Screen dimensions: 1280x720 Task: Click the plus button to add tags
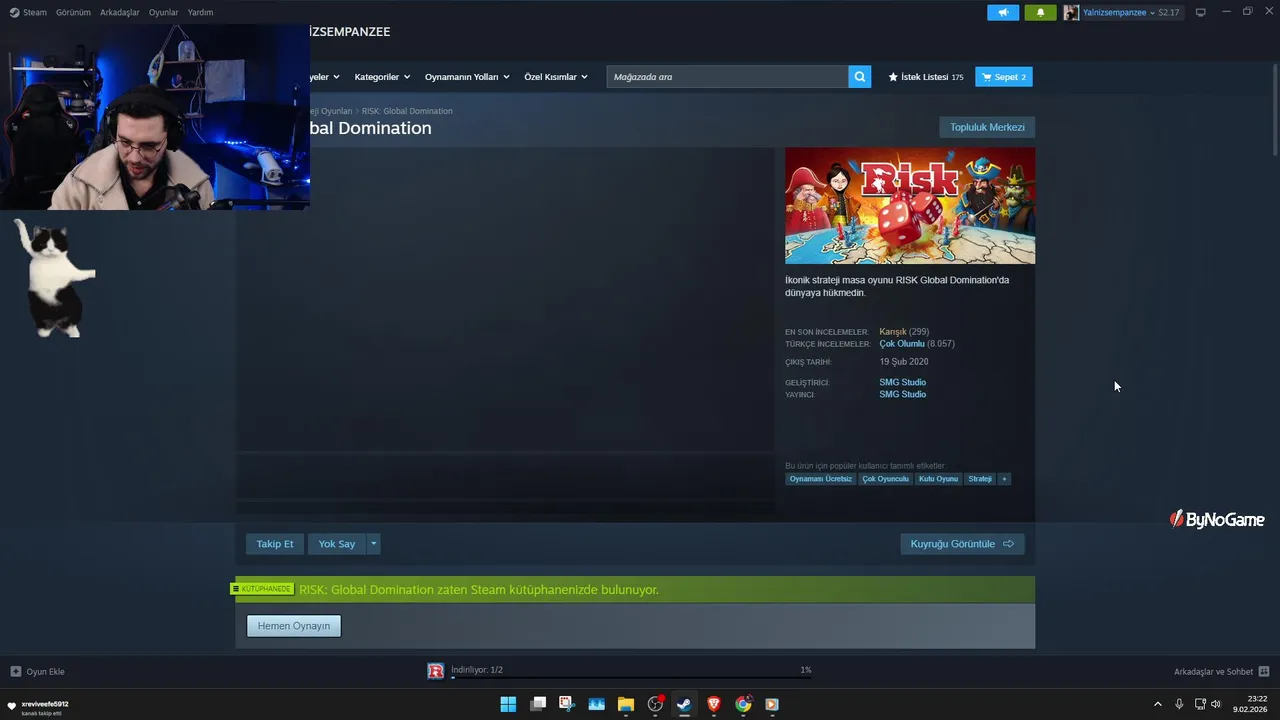(1004, 479)
